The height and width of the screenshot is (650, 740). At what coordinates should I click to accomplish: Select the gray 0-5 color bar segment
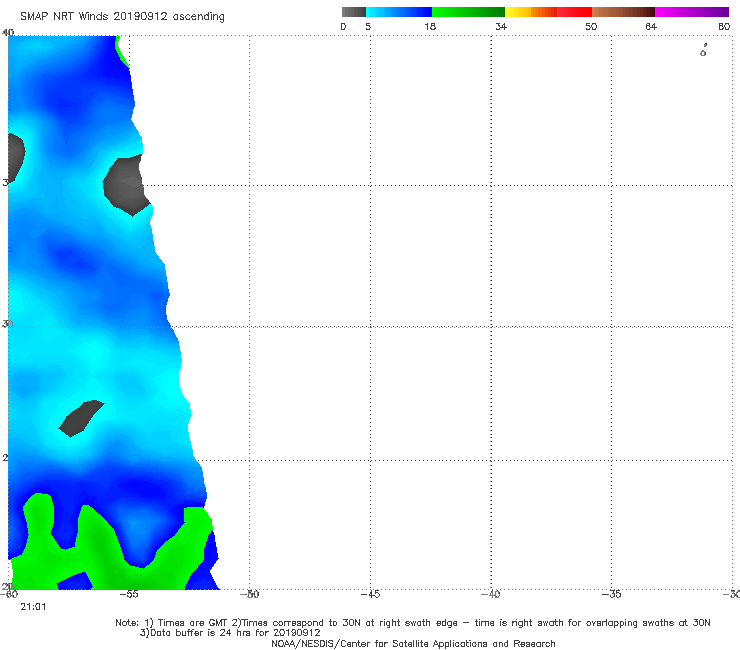(354, 12)
